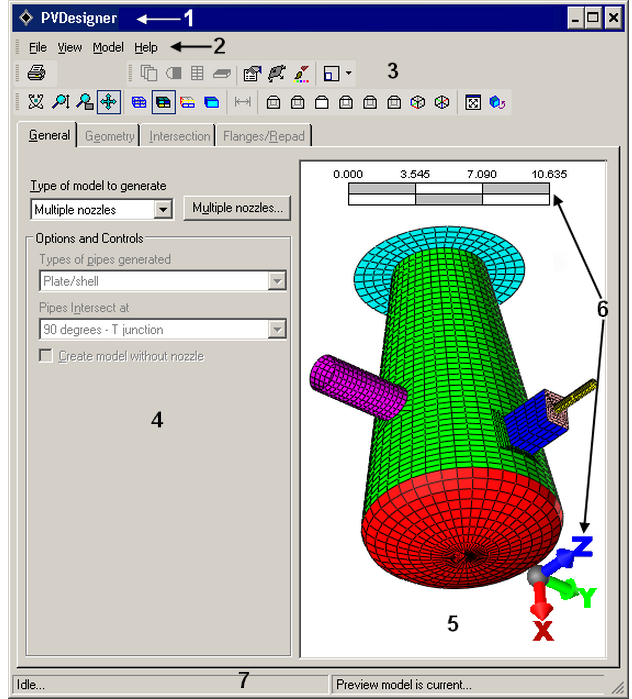The image size is (632, 699).
Task: Toggle Create model without nozzle checkbox
Action: click(x=45, y=356)
